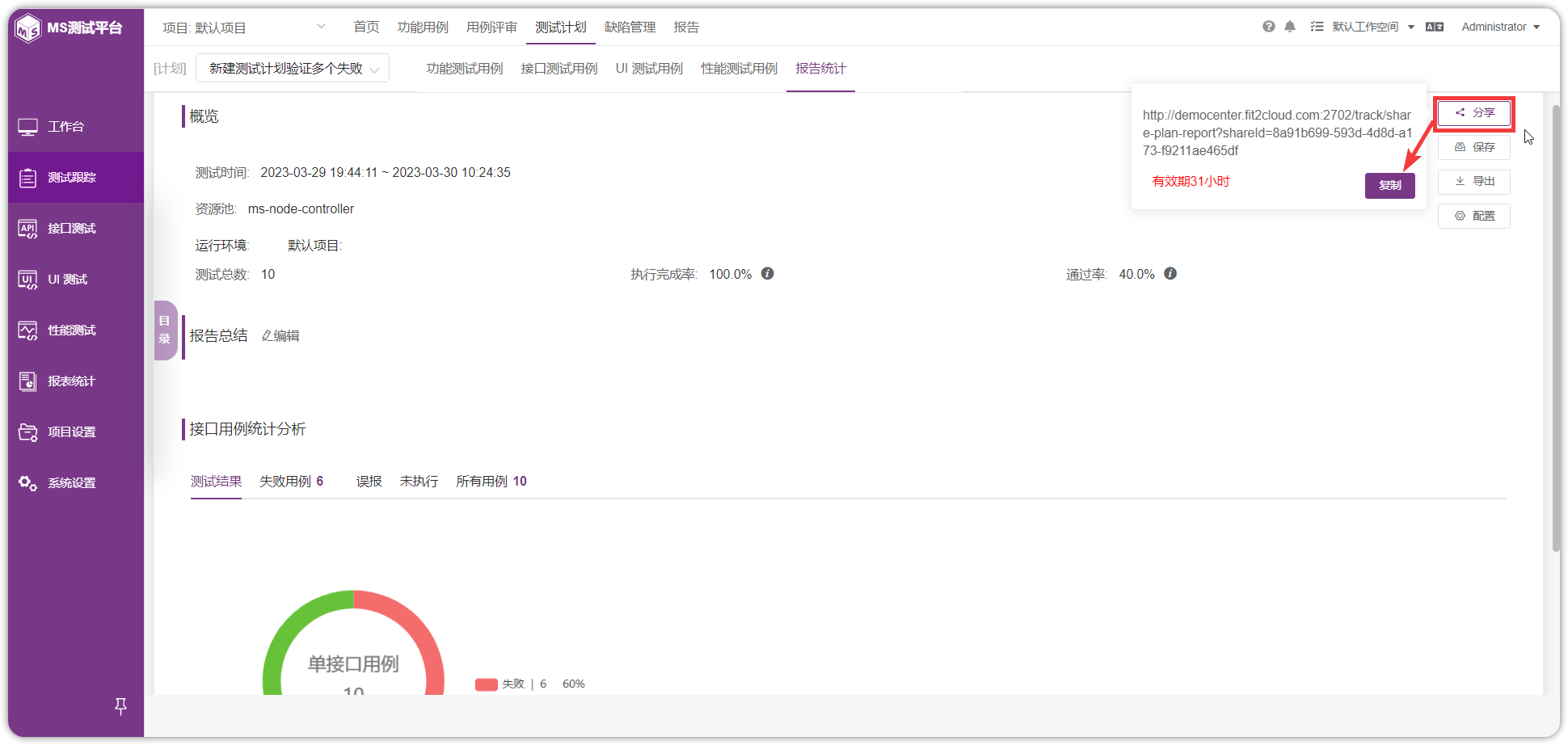Click the 保存 button
Image resolution: width=1568 pixels, height=745 pixels.
(1474, 147)
